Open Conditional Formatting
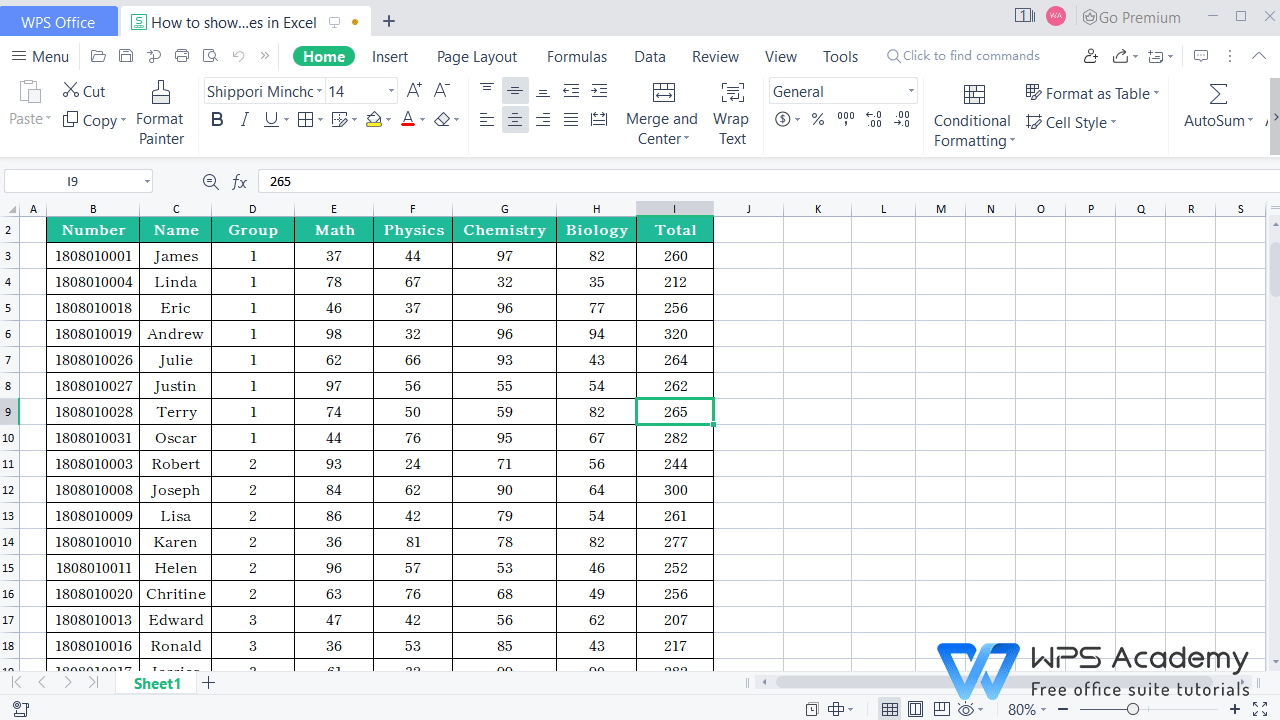The width and height of the screenshot is (1280, 720). click(972, 113)
